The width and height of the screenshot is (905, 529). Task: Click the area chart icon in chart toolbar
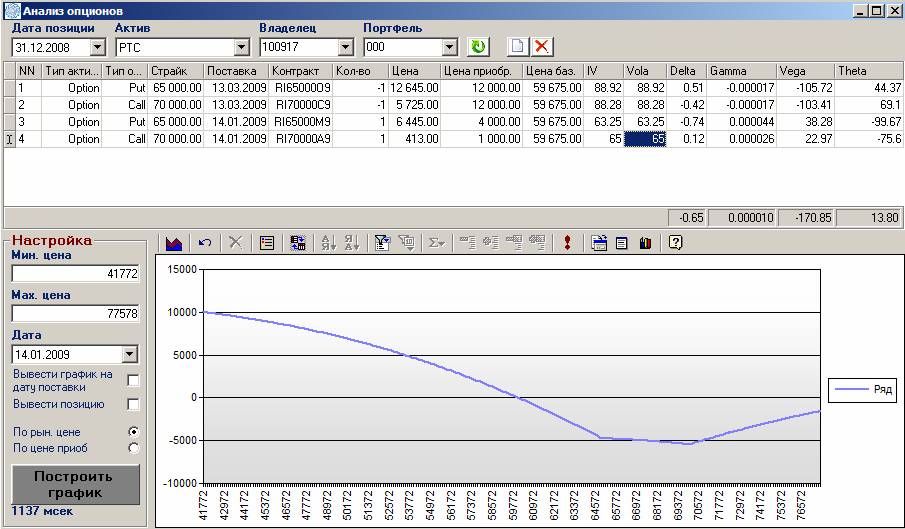point(174,243)
